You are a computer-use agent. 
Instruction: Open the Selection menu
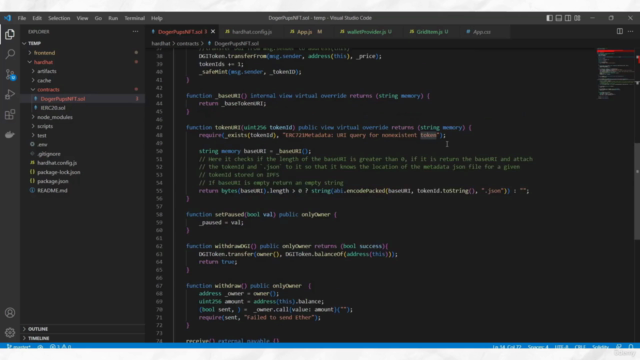point(59,18)
